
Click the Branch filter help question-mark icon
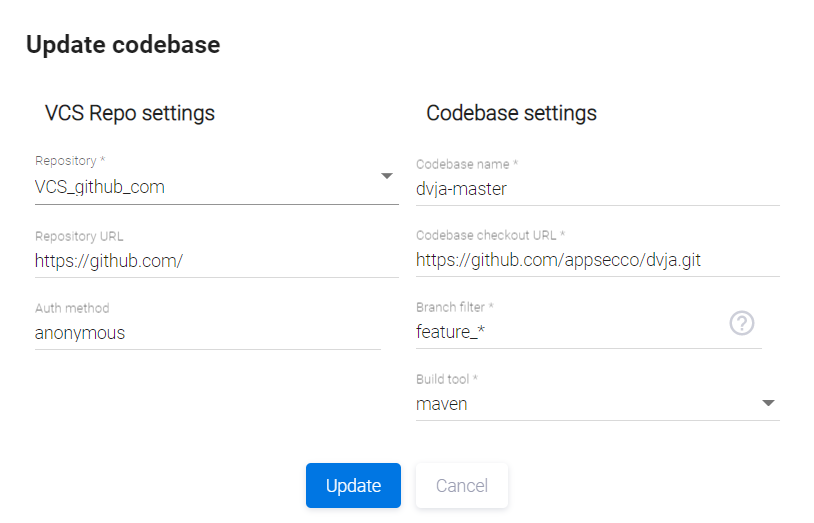(741, 323)
